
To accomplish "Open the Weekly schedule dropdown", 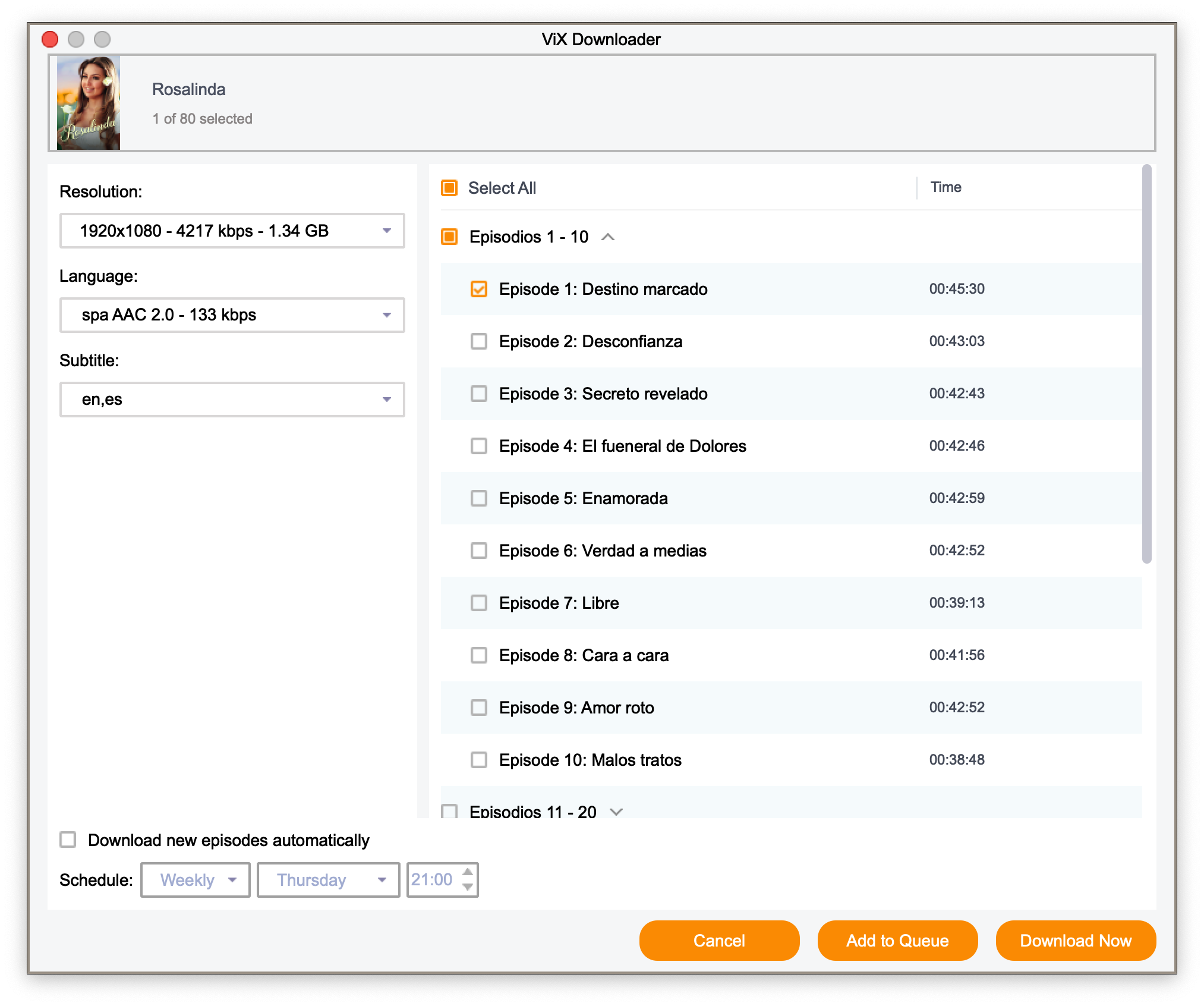I will (195, 880).
